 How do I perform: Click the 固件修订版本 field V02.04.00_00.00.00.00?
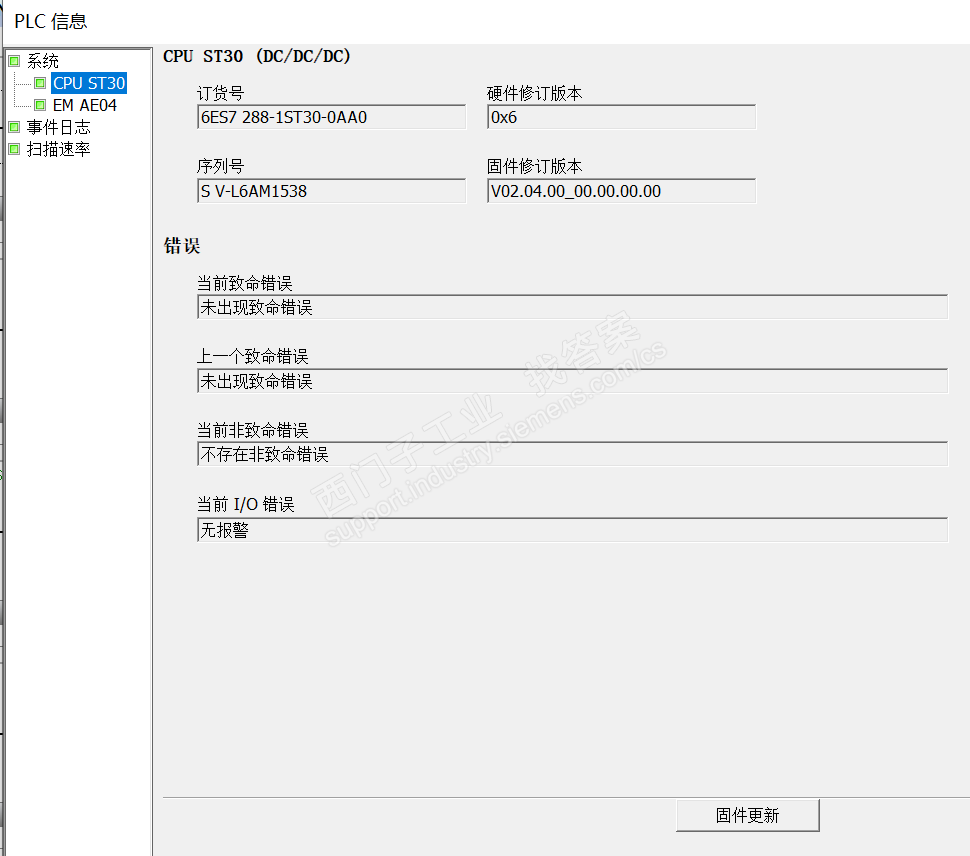tap(622, 191)
